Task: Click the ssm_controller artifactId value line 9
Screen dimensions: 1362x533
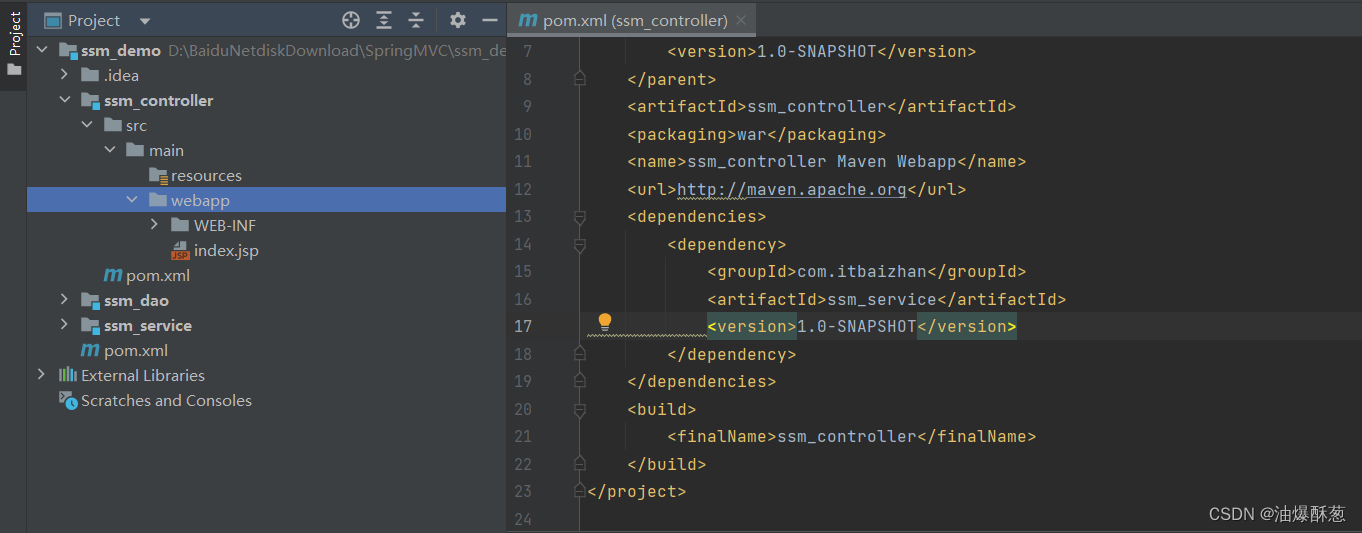Action: coord(817,106)
